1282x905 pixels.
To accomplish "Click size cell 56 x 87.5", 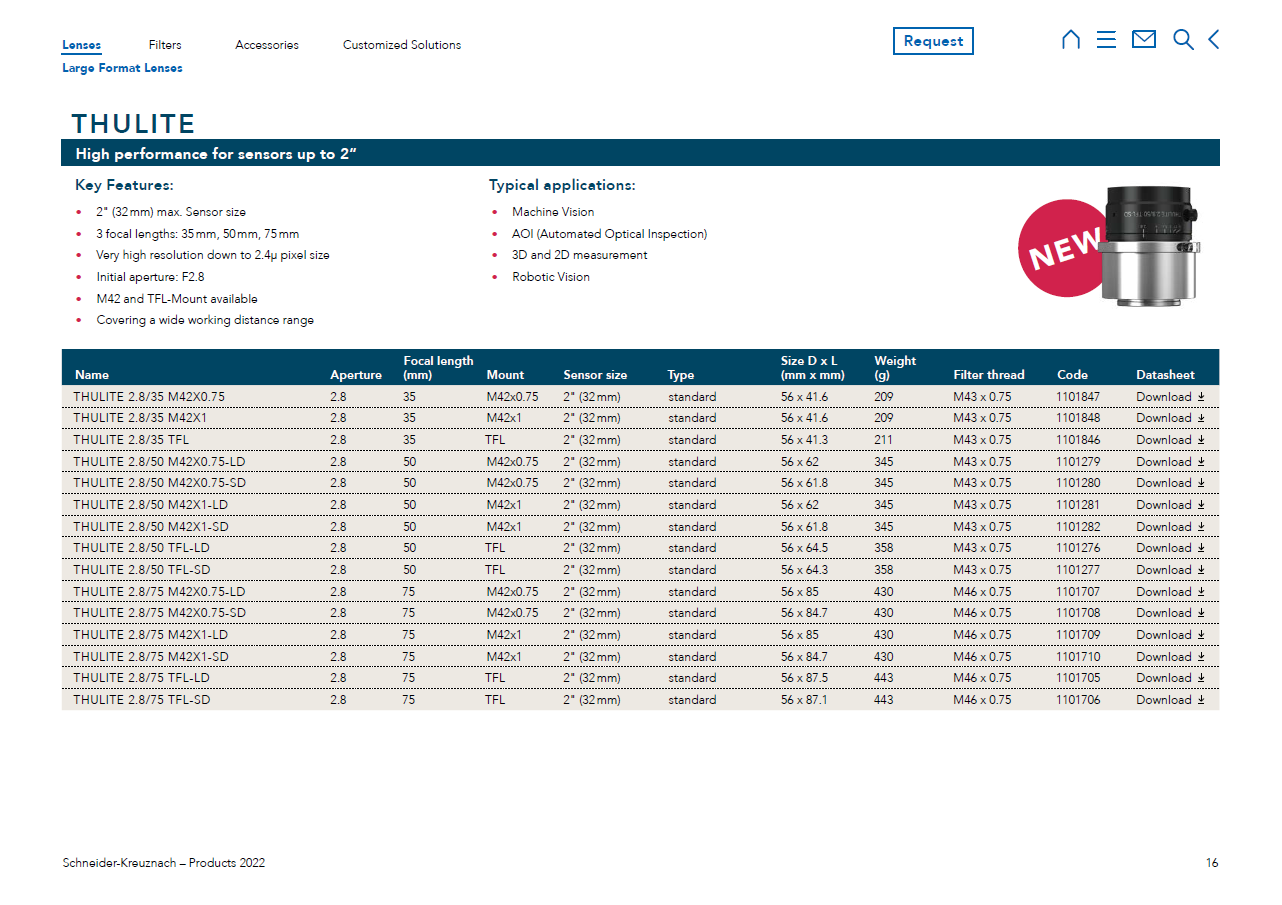I will coord(804,678).
